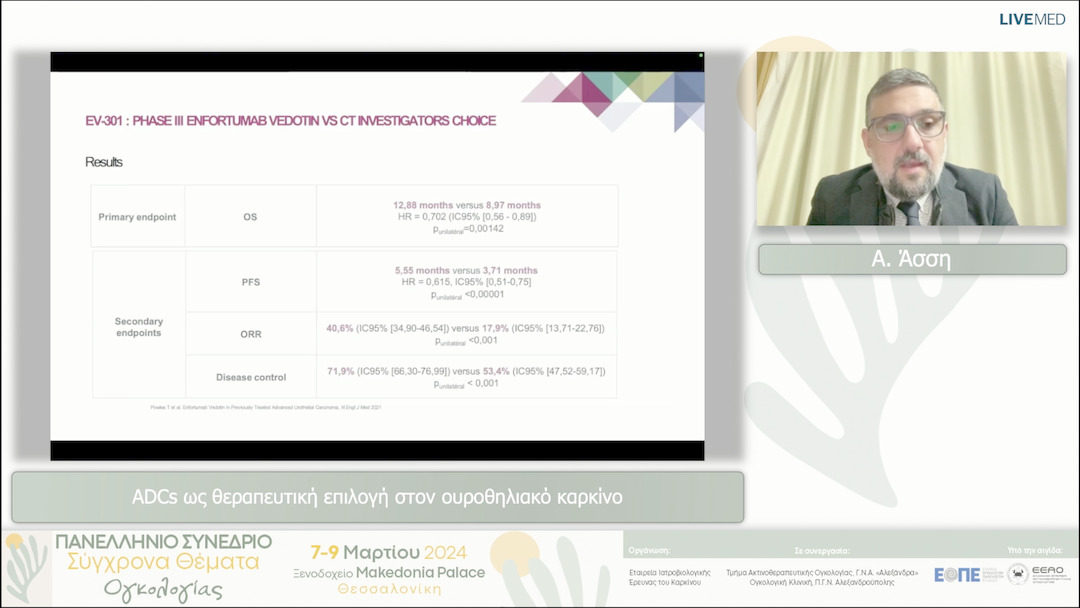Click 'Σύγχρονα Θέματα' in the banner
Image resolution: width=1080 pixels, height=608 pixels.
tap(163, 562)
